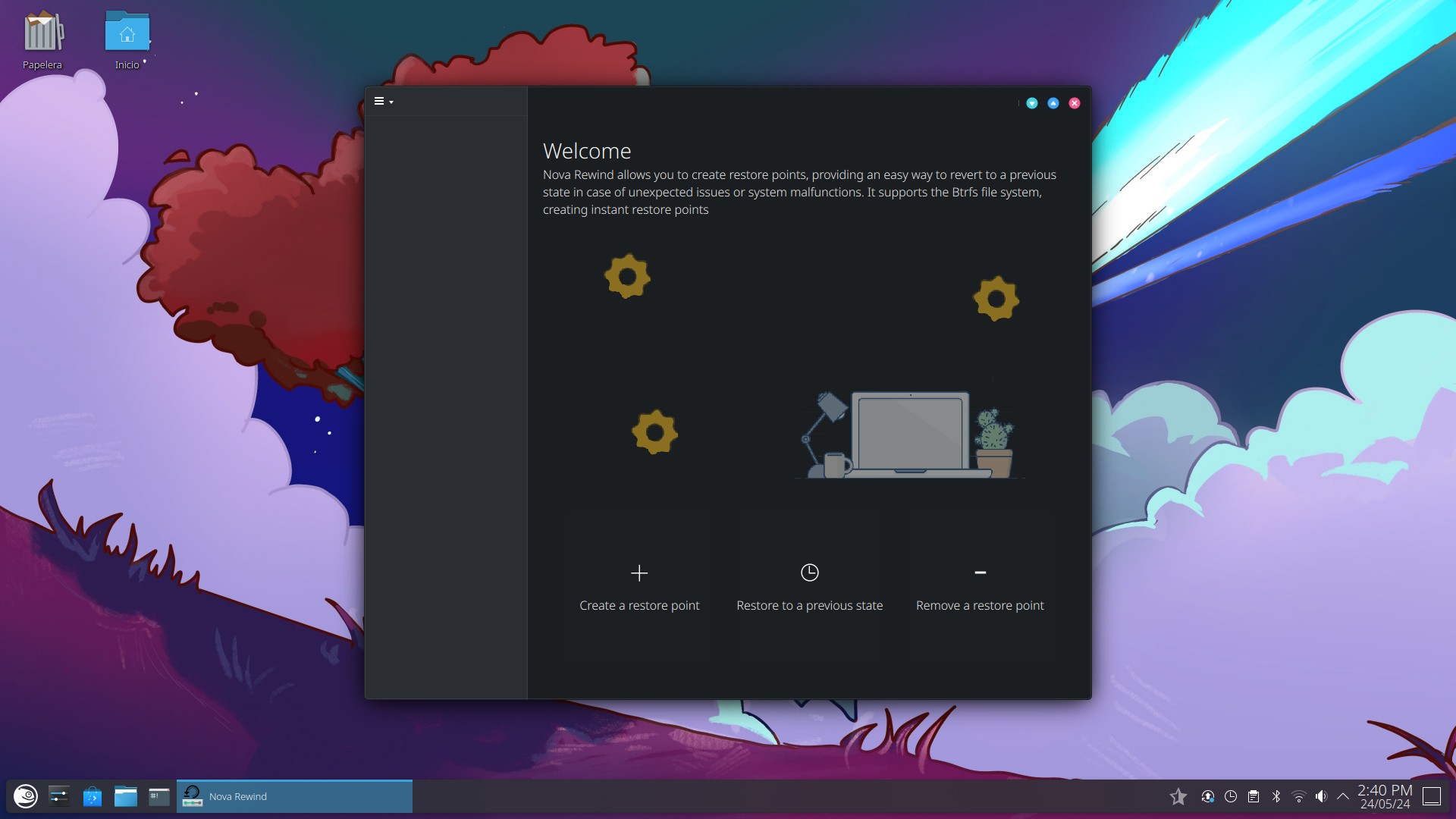Open system settings icon in taskbar

click(59, 796)
